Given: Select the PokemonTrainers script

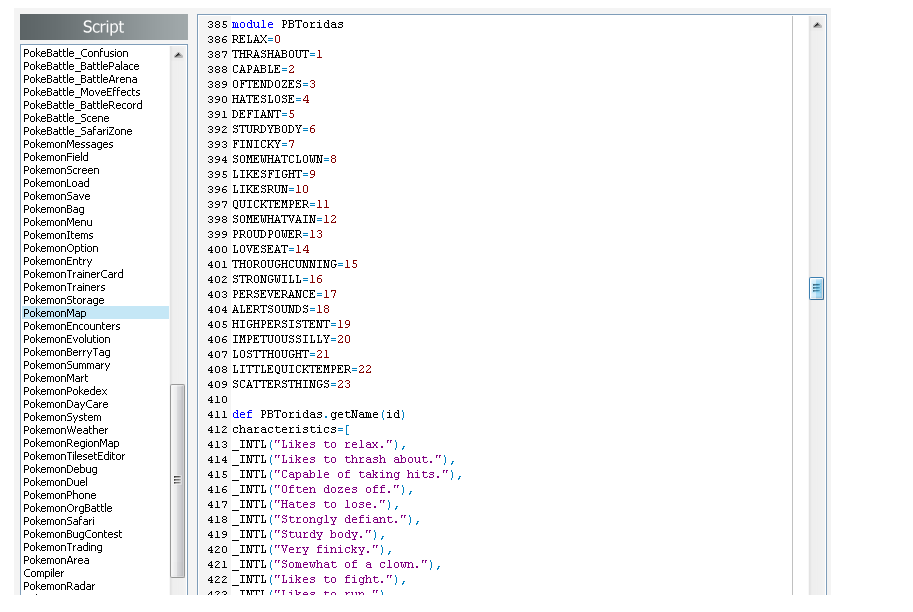Looking at the screenshot, I should point(64,287).
